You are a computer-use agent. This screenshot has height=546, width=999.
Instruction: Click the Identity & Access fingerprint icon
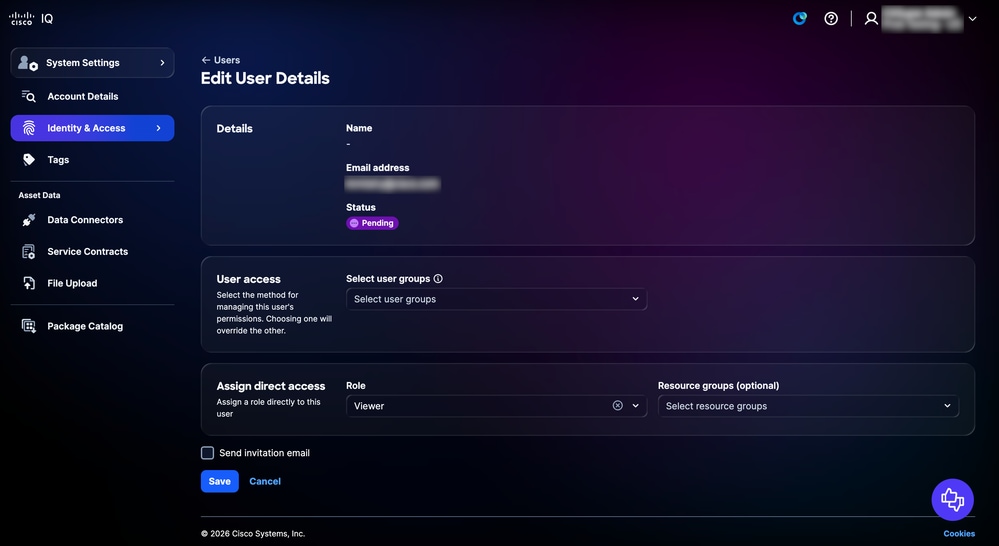click(x=29, y=128)
